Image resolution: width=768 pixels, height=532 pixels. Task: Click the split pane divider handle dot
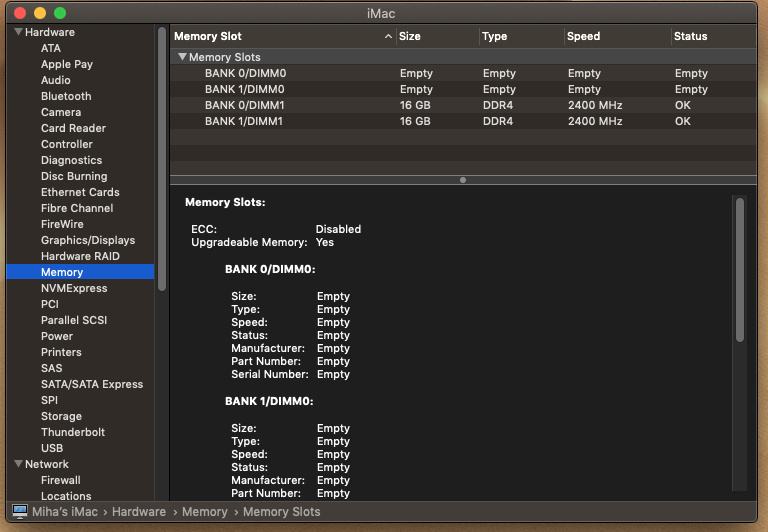[463, 180]
